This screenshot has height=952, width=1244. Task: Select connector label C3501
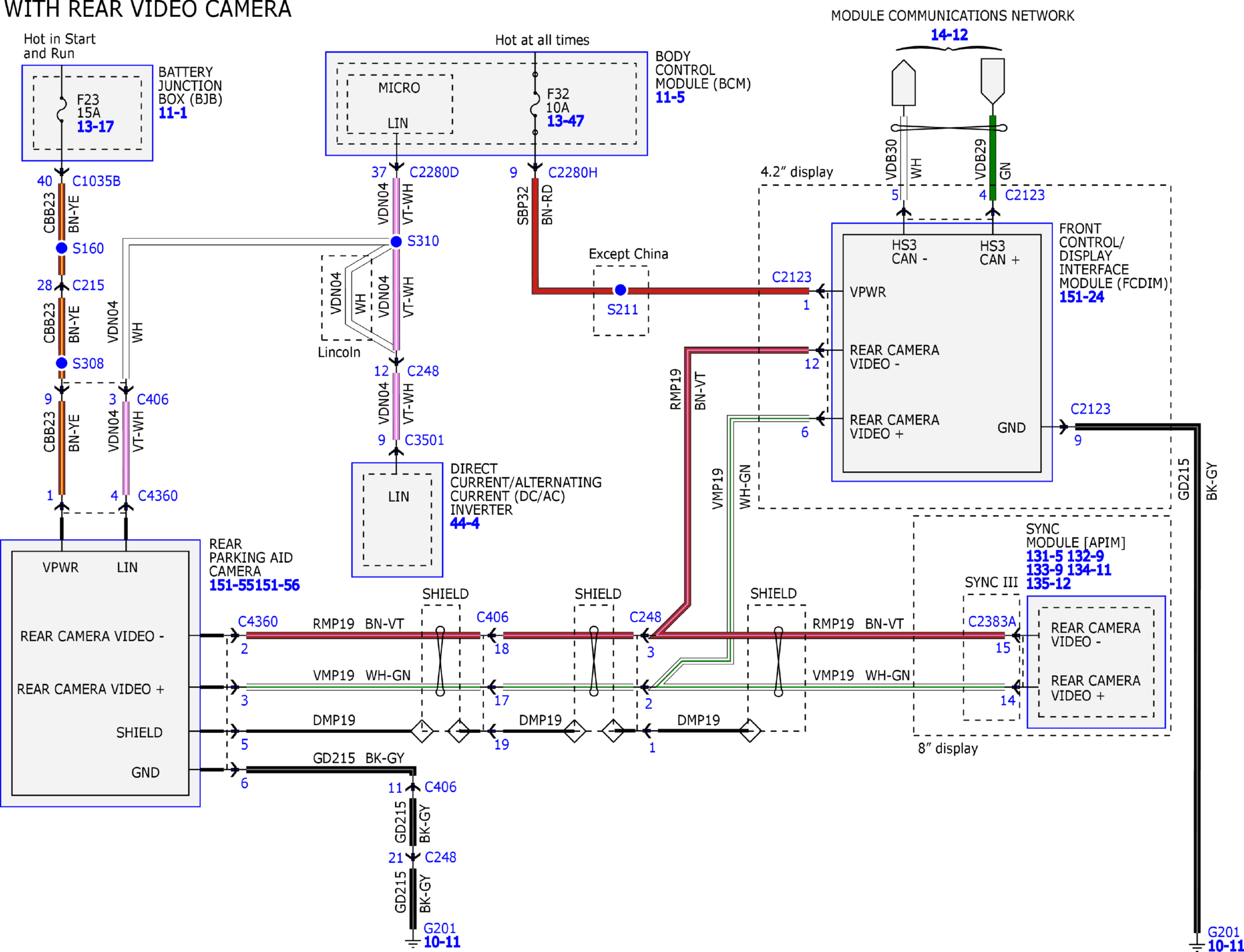point(424,440)
